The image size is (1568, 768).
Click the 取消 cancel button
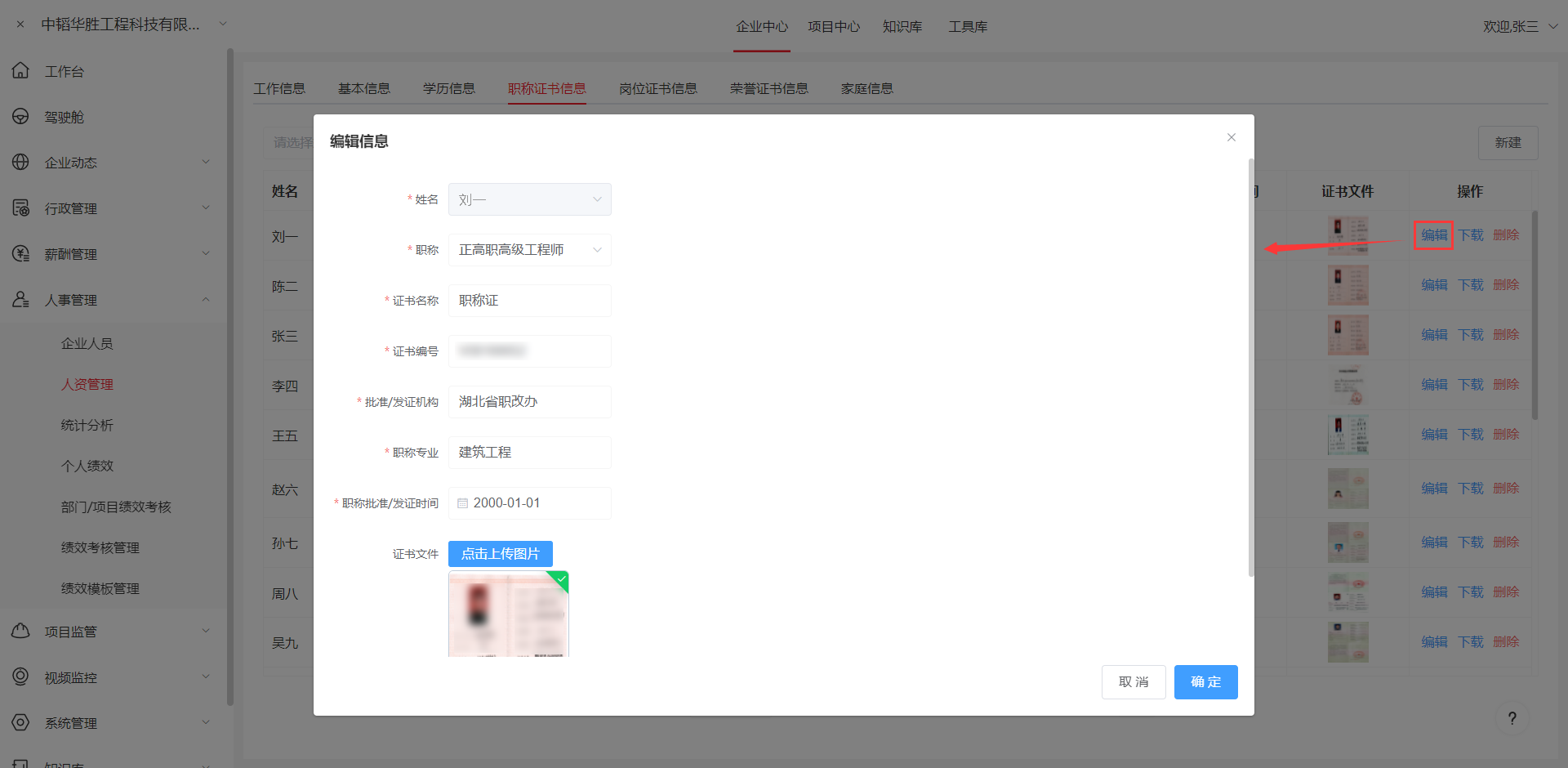1134,682
